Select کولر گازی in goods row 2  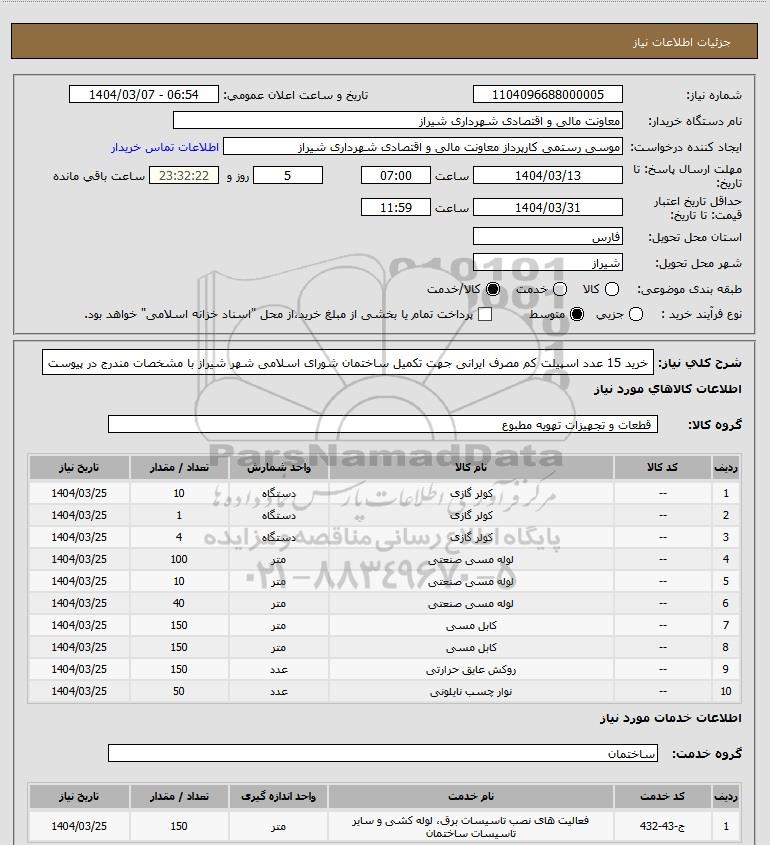[x=471, y=515]
